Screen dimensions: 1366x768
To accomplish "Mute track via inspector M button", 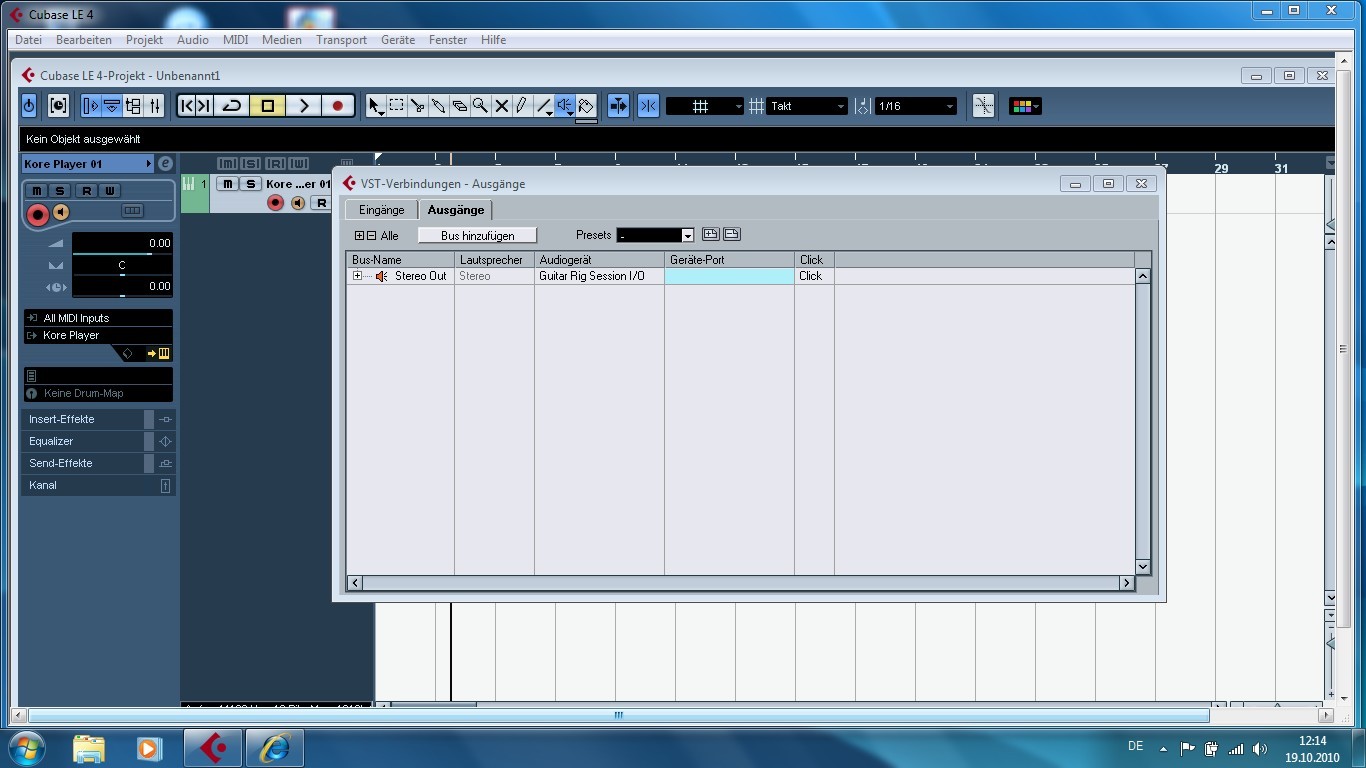I will coord(37,191).
